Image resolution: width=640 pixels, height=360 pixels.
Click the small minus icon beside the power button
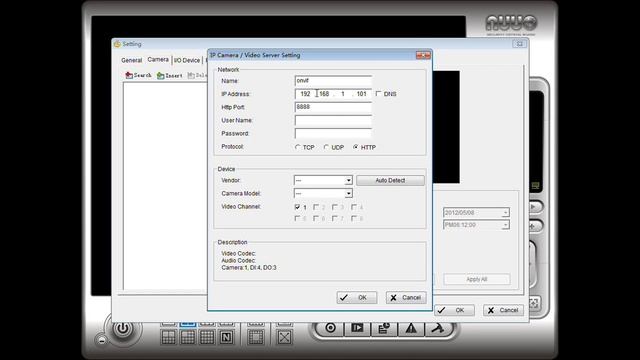[x=102, y=340]
